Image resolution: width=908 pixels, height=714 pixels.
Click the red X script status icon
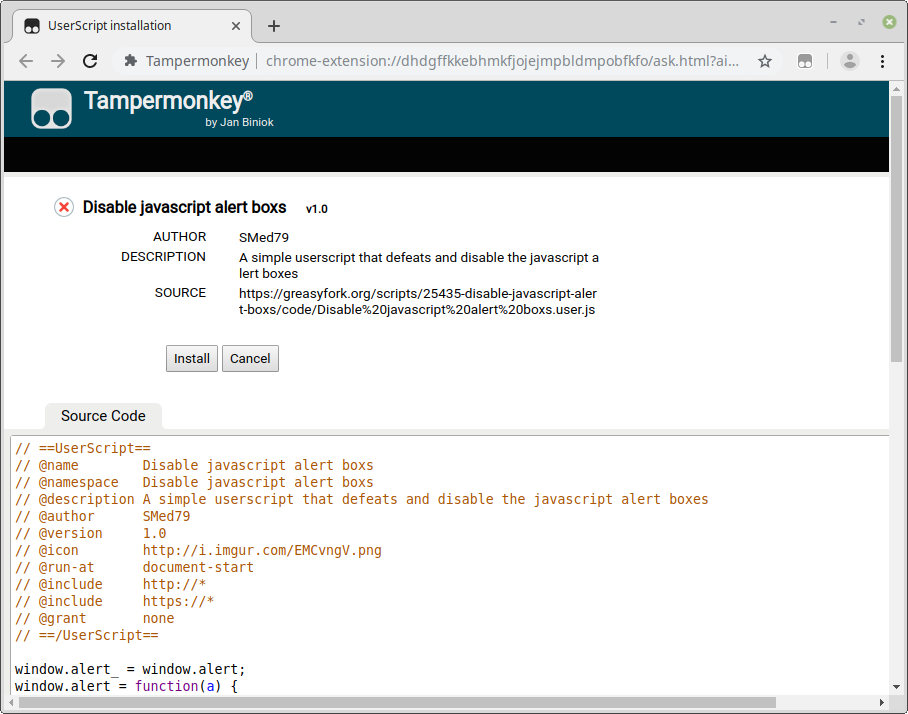[x=64, y=207]
